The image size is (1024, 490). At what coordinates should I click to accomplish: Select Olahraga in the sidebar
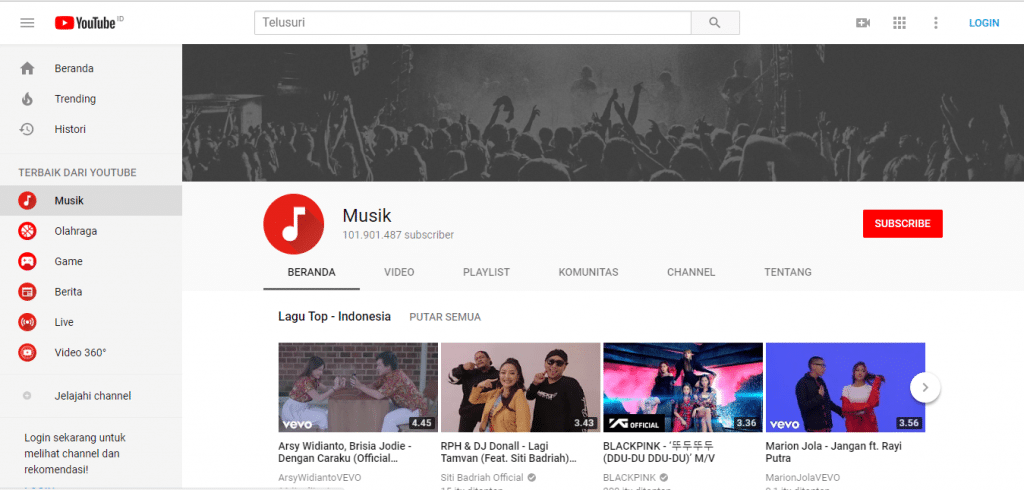coord(91,231)
